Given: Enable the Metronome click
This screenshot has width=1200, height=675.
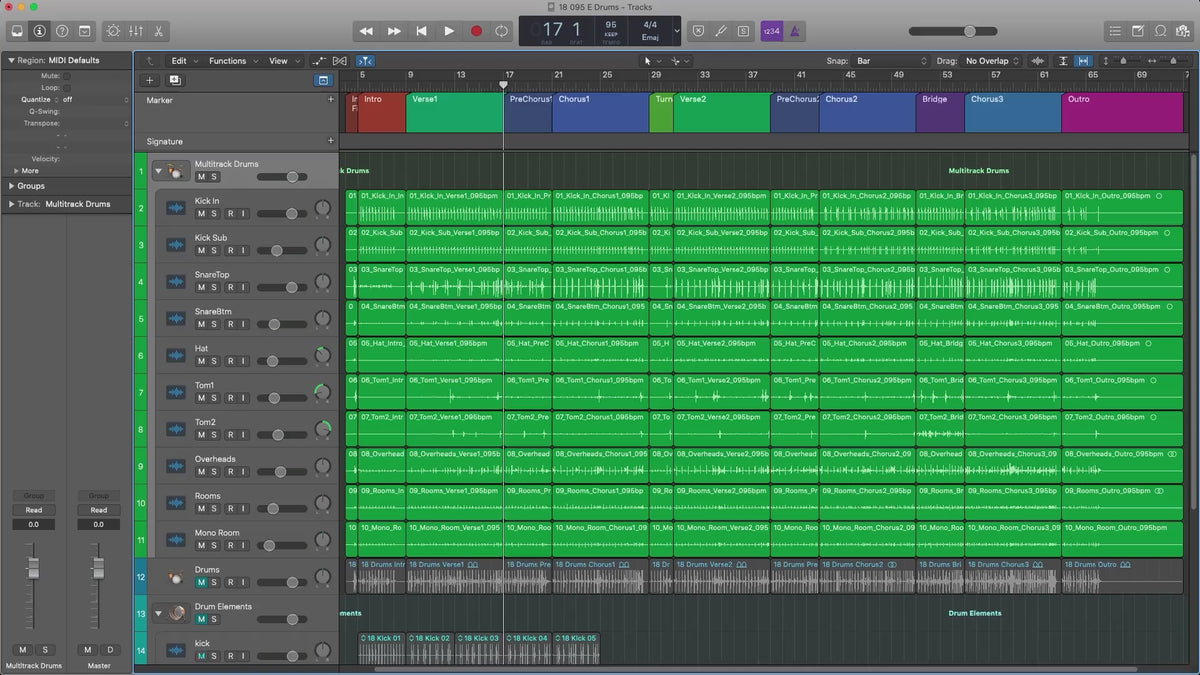Looking at the screenshot, I should pyautogui.click(x=794, y=31).
